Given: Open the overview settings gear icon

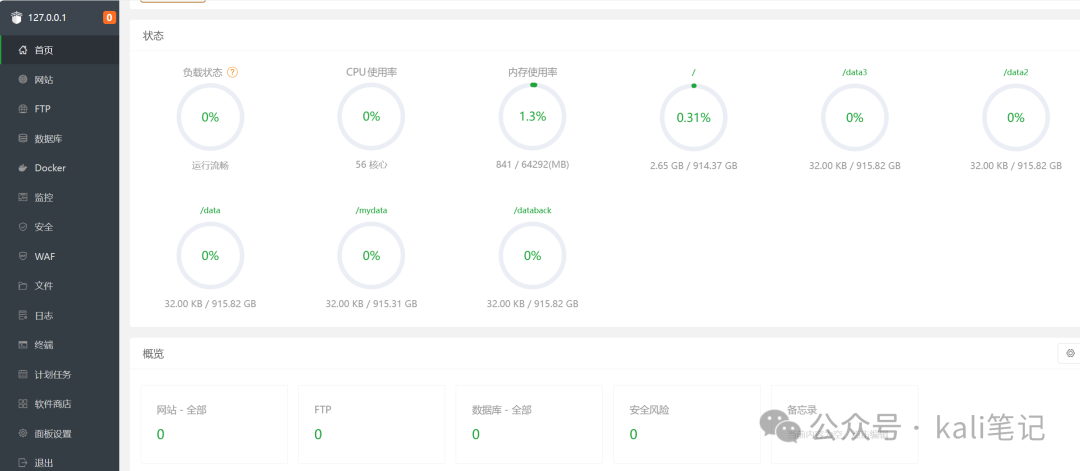Looking at the screenshot, I should [1070, 353].
